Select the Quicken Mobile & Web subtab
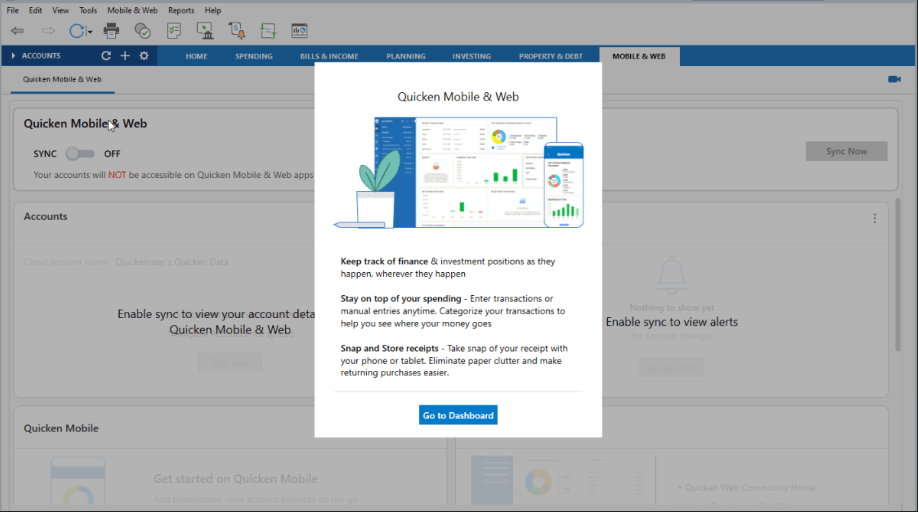The height and width of the screenshot is (512, 919). click(x=62, y=79)
